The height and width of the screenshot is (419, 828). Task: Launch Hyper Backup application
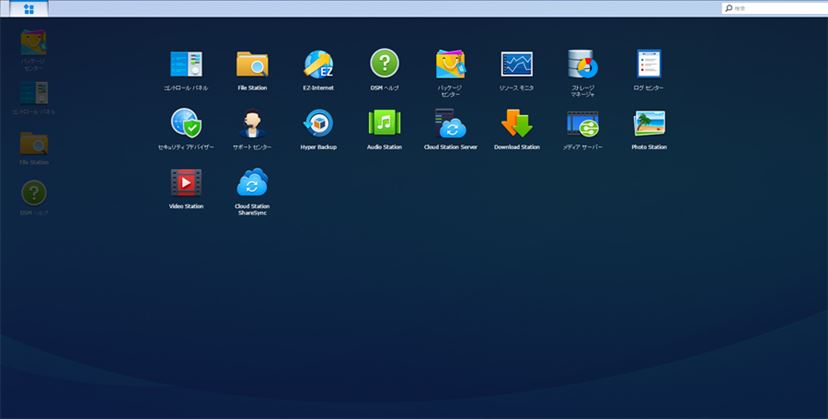click(x=318, y=123)
